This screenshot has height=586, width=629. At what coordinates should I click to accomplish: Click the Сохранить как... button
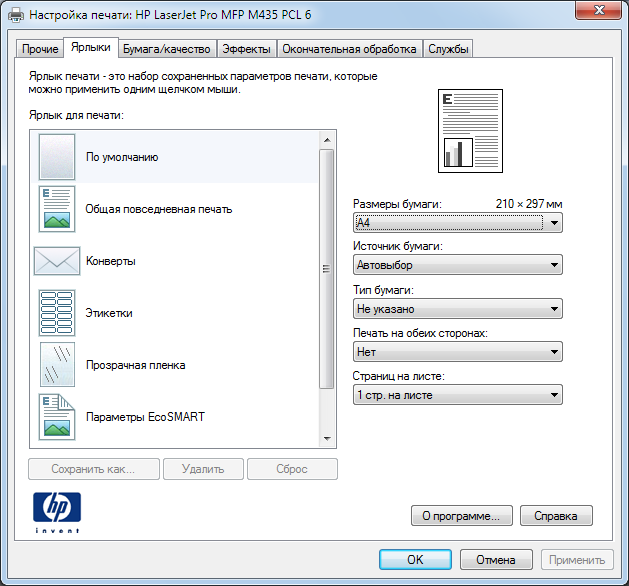click(x=93, y=469)
